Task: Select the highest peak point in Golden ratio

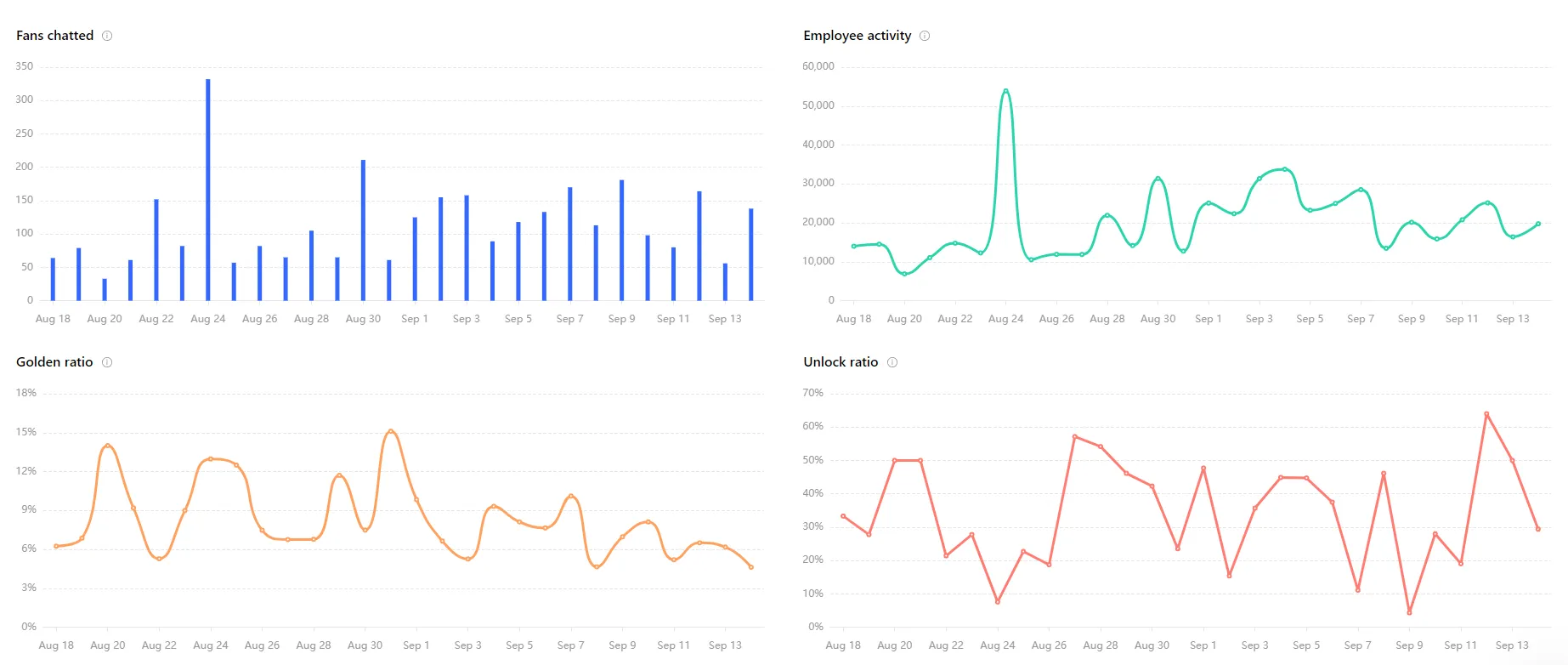Action: pyautogui.click(x=391, y=431)
